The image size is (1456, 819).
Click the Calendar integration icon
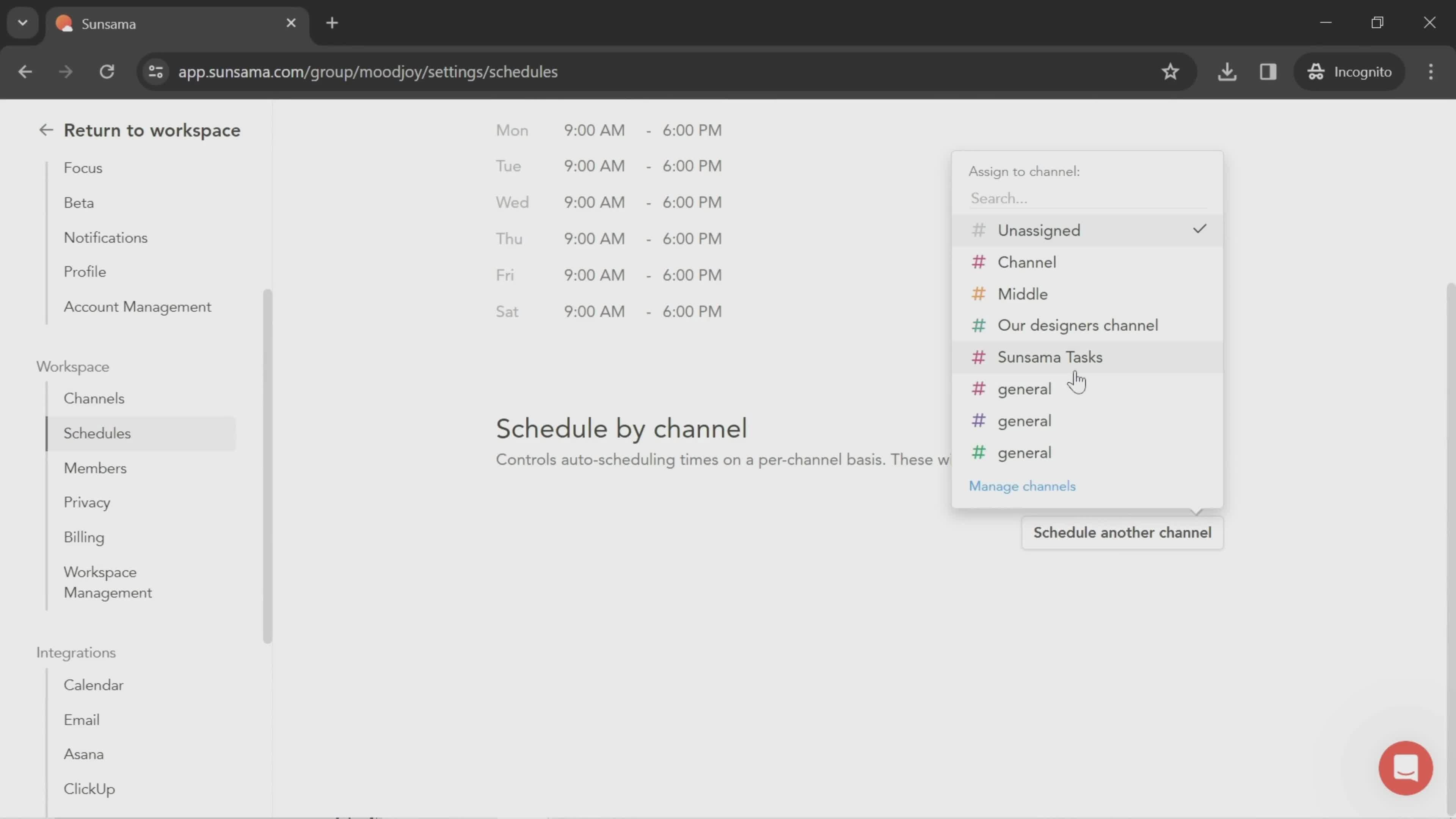(x=92, y=685)
